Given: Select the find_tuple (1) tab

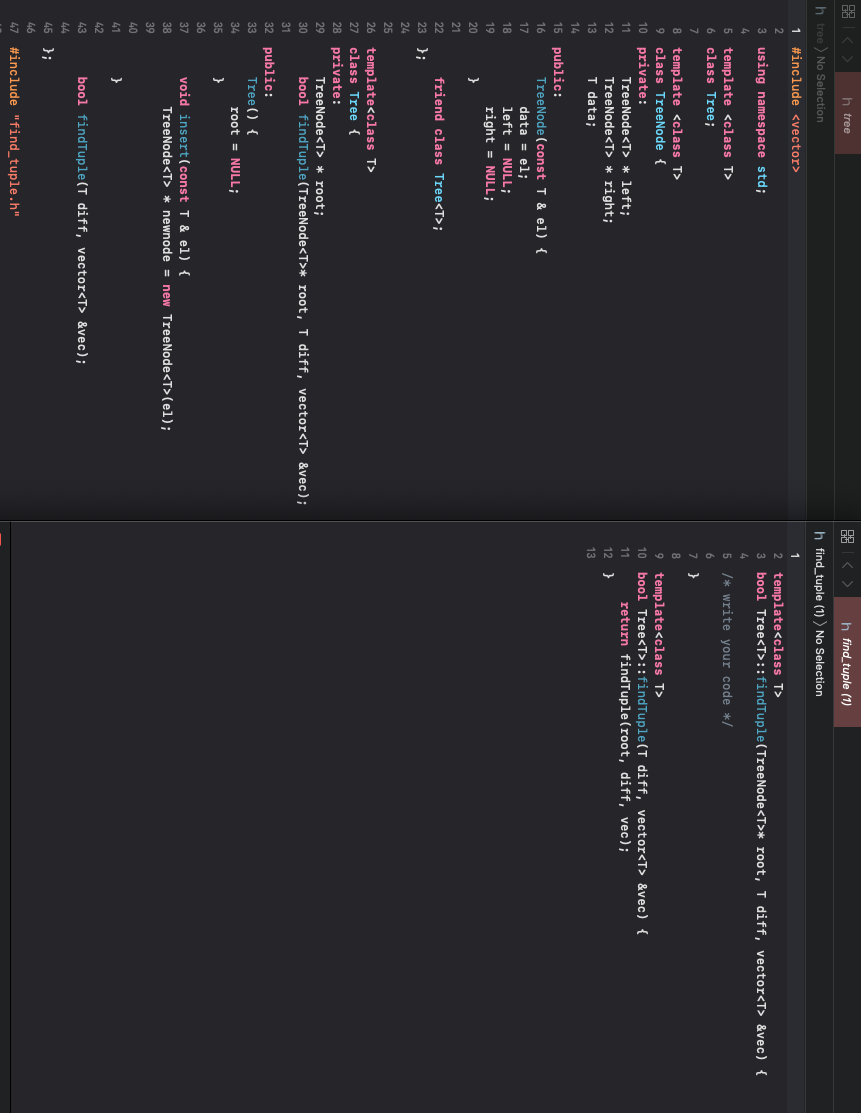Looking at the screenshot, I should (x=848, y=662).
